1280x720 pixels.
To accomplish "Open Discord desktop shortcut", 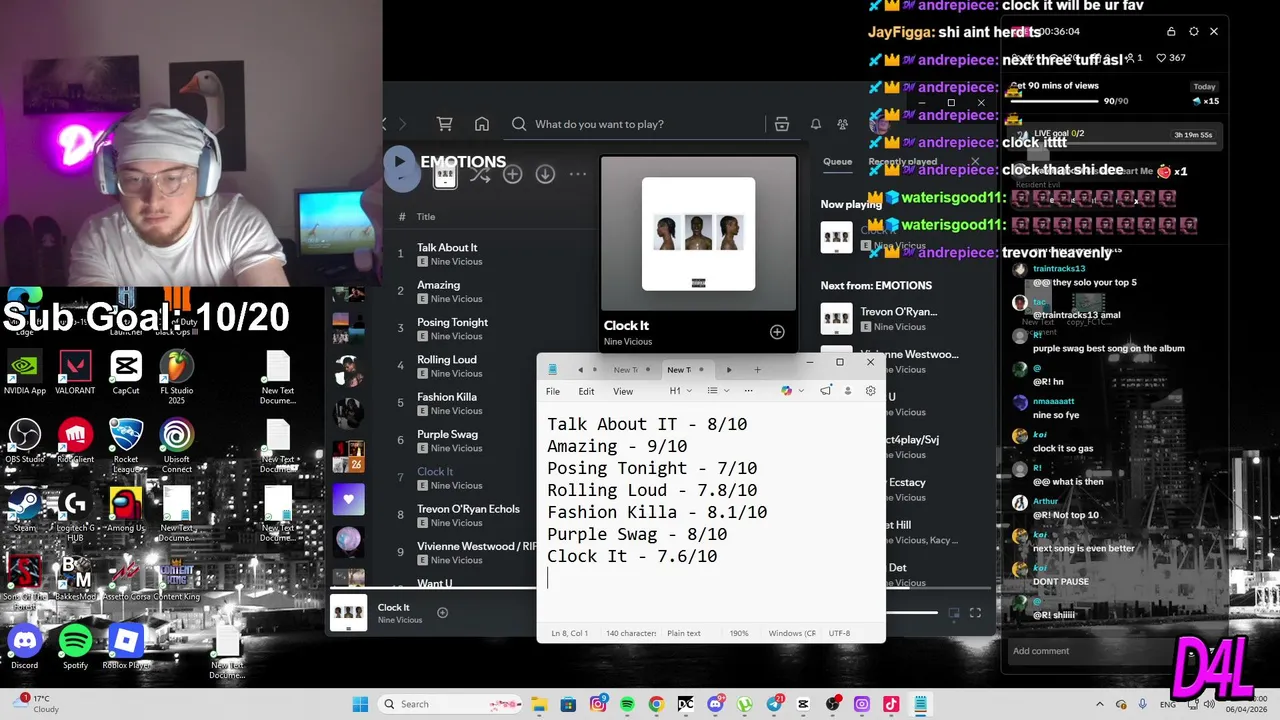I will point(25,647).
